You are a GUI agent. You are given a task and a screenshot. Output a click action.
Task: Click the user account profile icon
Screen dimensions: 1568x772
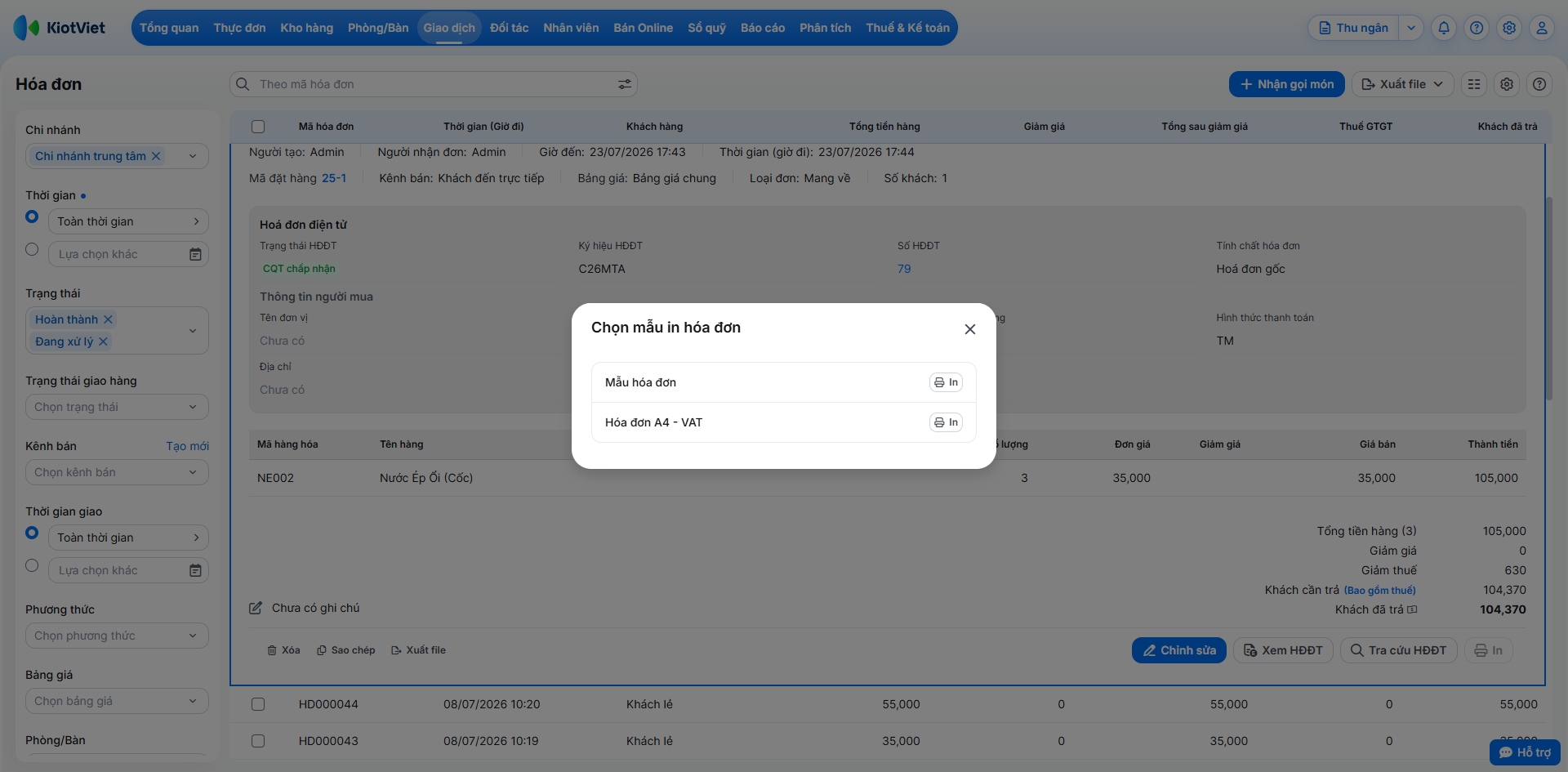(1542, 28)
